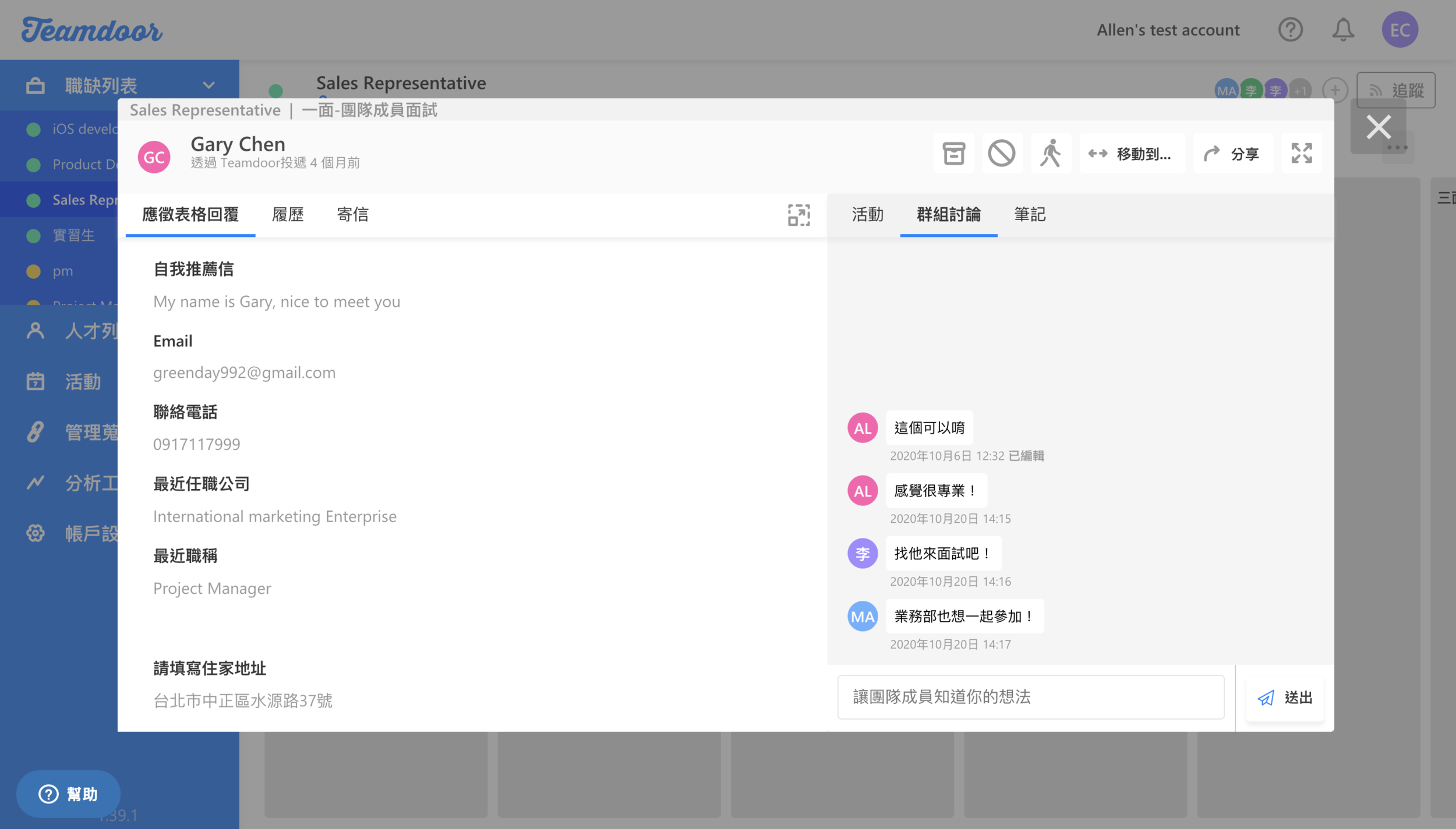
Task: Click the scan expand icon beside 寄信
Action: [799, 215]
